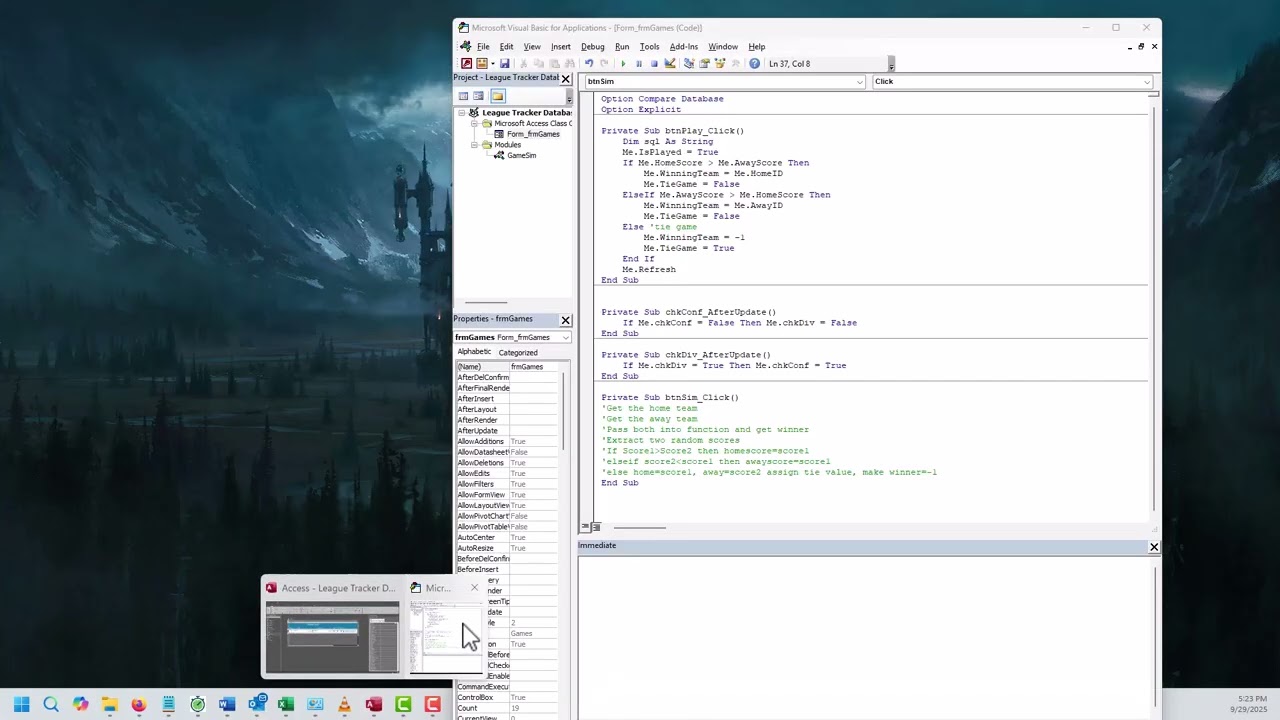Screen dimensions: 1280x720
Task: Click the Paste toolbar icon
Action: [x=554, y=64]
